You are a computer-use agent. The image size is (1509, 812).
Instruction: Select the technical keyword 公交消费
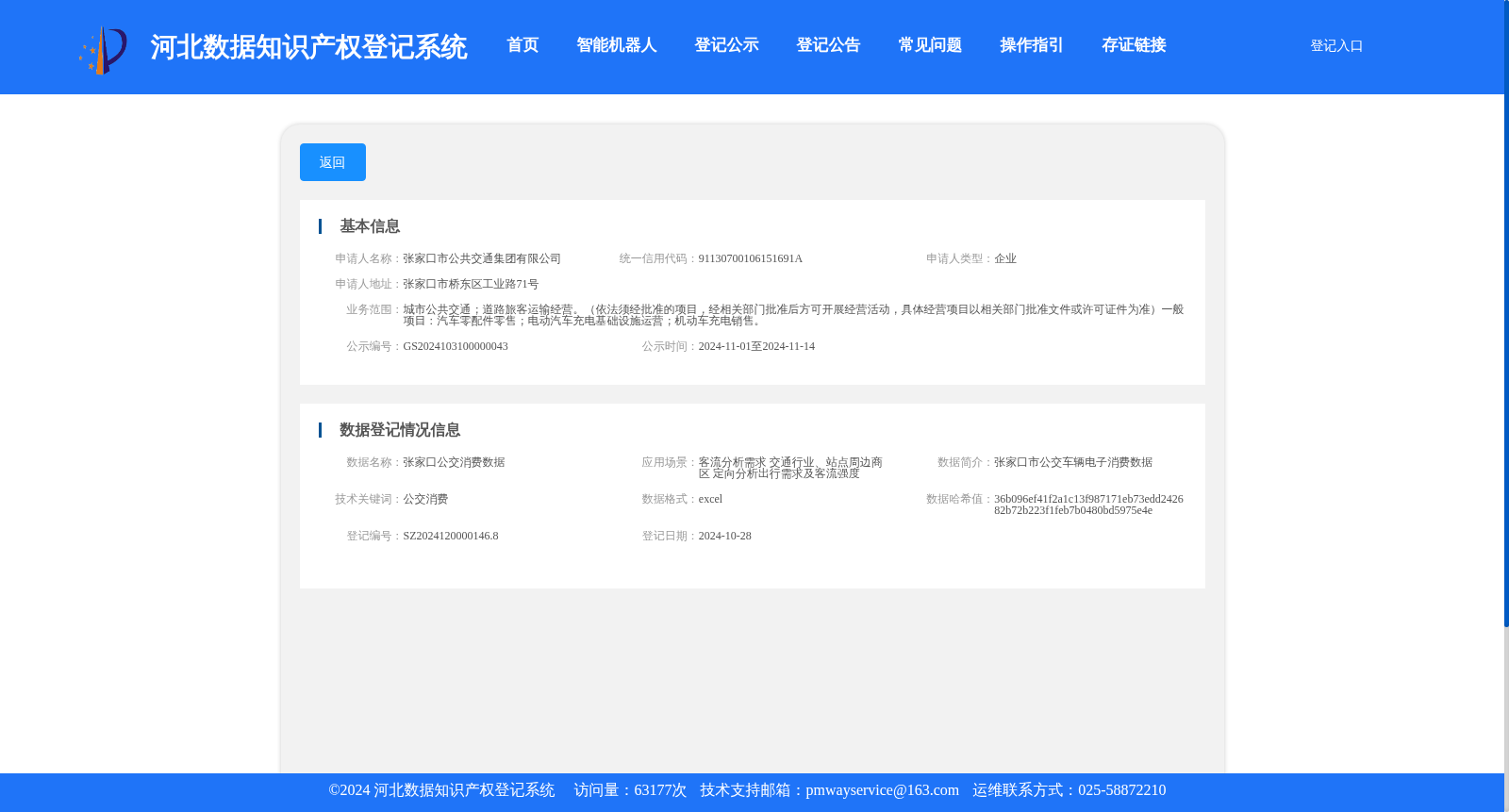[425, 499]
